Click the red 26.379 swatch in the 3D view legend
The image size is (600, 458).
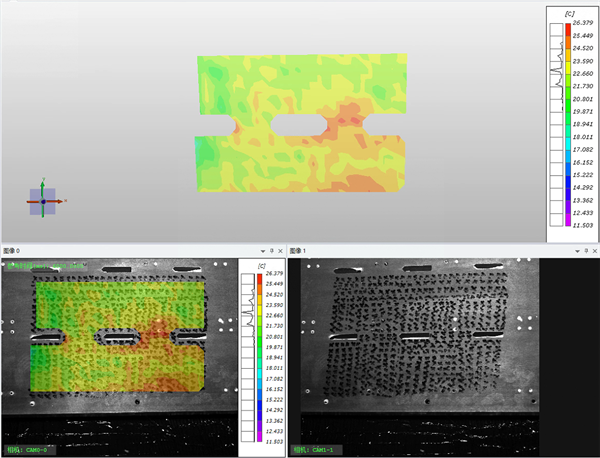click(568, 29)
